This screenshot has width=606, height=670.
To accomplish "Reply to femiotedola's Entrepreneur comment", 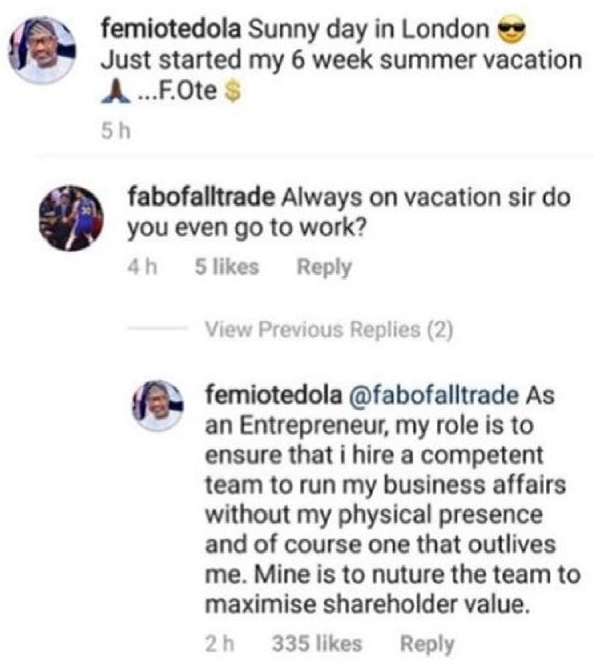I will [x=425, y=645].
